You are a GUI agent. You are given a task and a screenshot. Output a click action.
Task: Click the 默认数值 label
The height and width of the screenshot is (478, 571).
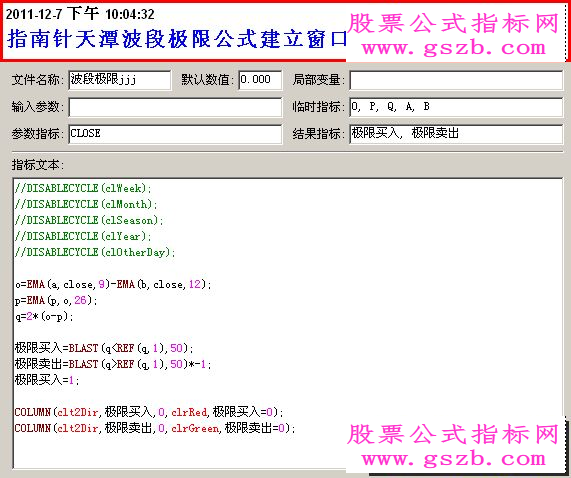[208, 80]
